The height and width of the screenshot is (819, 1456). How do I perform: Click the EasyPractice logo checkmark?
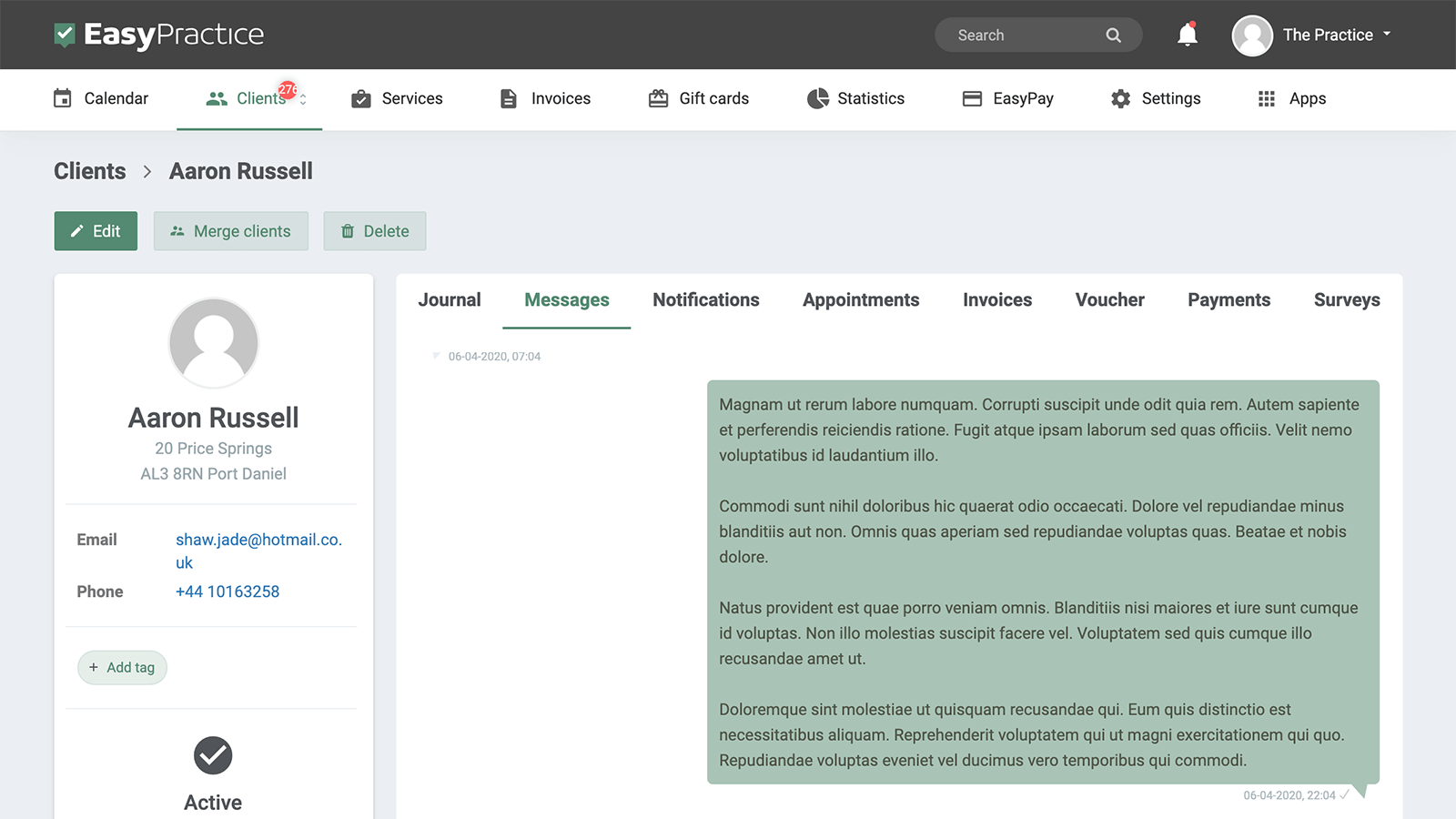click(63, 34)
